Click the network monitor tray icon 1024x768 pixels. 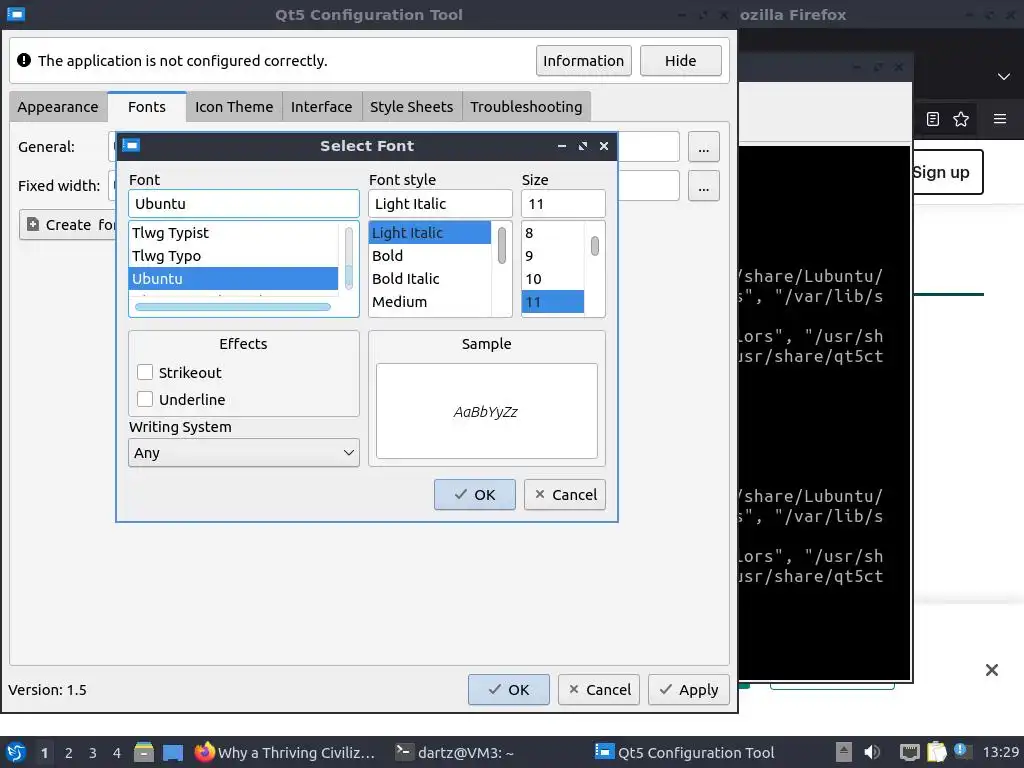pyautogui.click(x=909, y=752)
